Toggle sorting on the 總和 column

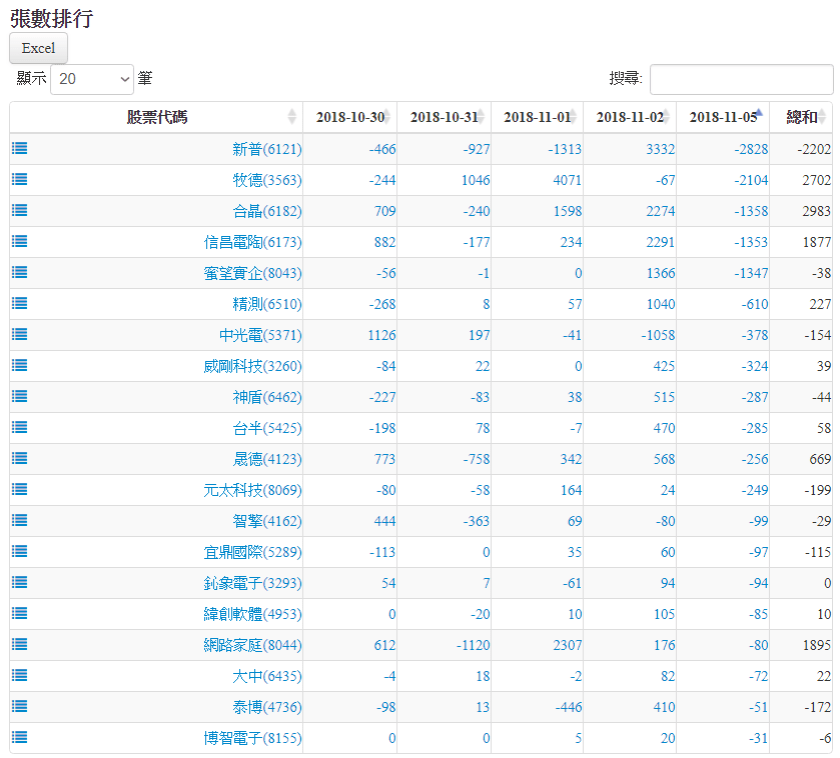(x=801, y=117)
